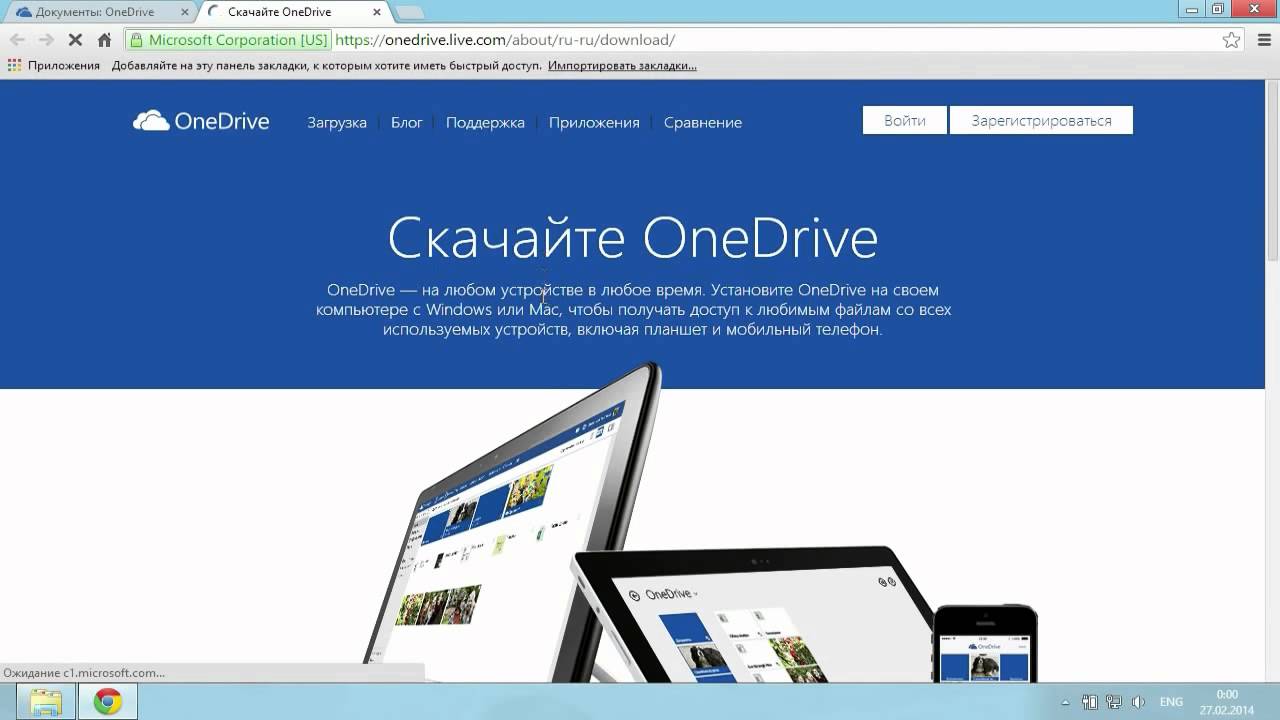The image size is (1280, 720).
Task: Close the Документы: OneDrive tab
Action: pos(185,12)
